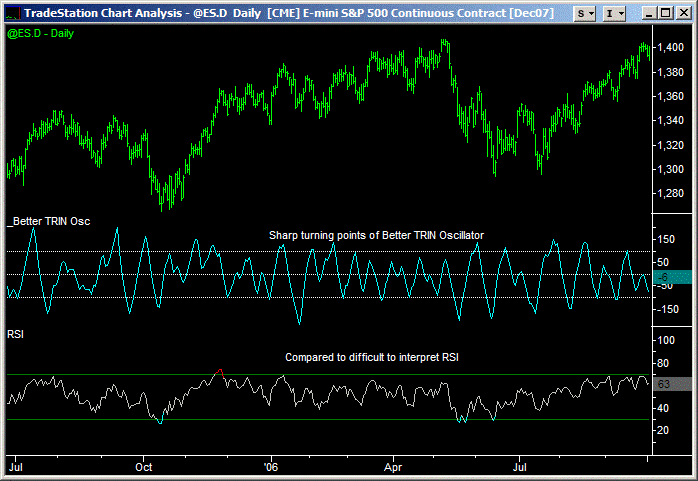Minimize the chart analysis window
The height and width of the screenshot is (481, 698).
(x=649, y=13)
